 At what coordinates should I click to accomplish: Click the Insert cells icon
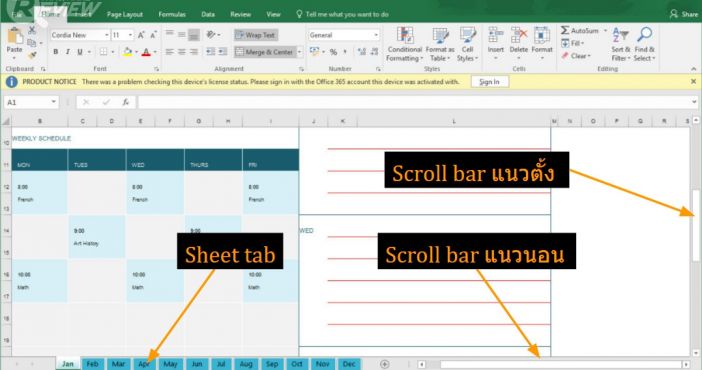496,35
